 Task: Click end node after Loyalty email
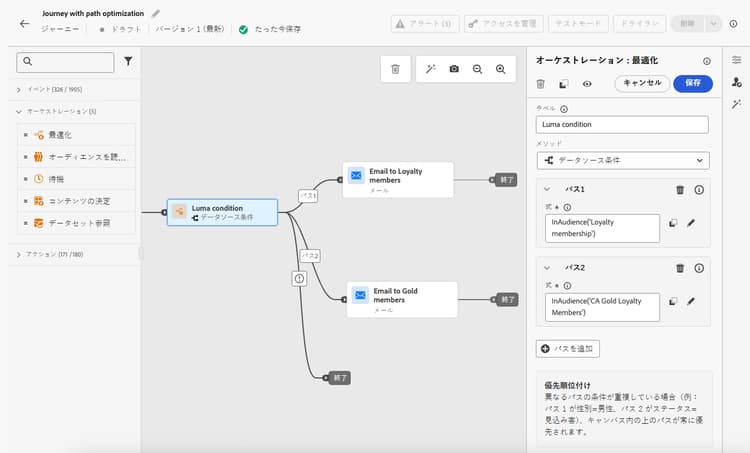pos(506,180)
